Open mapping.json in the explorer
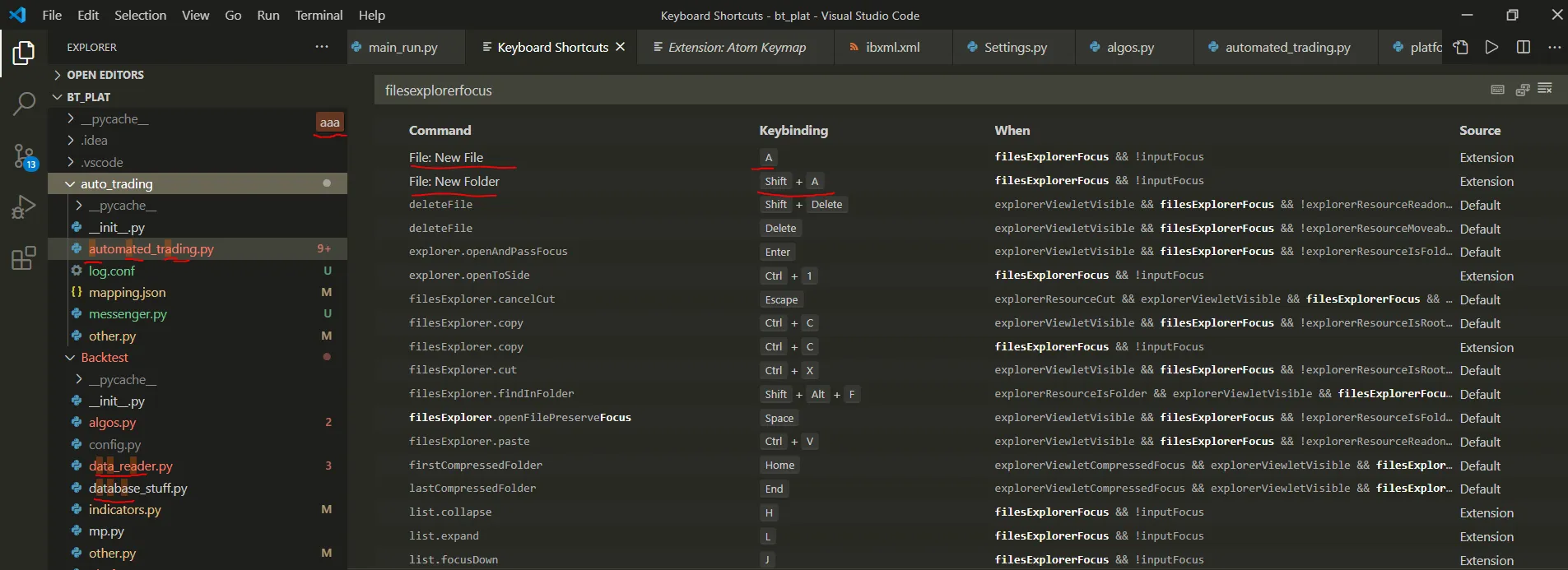Screen dimensions: 1568x570 click(x=127, y=293)
